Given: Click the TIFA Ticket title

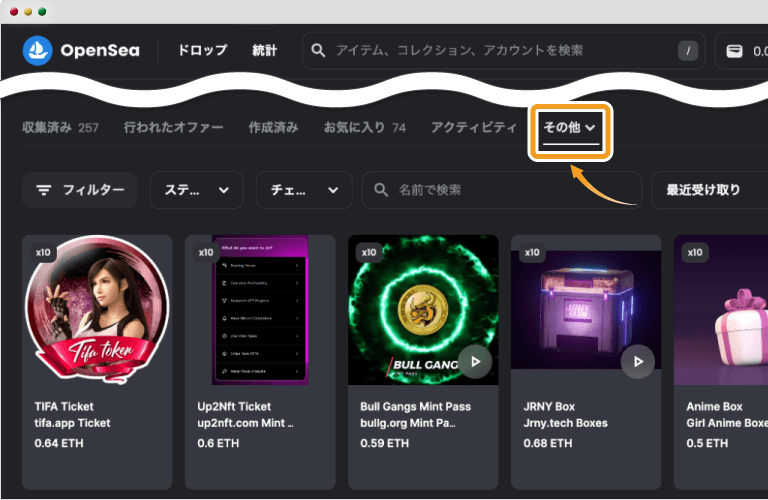Looking at the screenshot, I should click(64, 406).
